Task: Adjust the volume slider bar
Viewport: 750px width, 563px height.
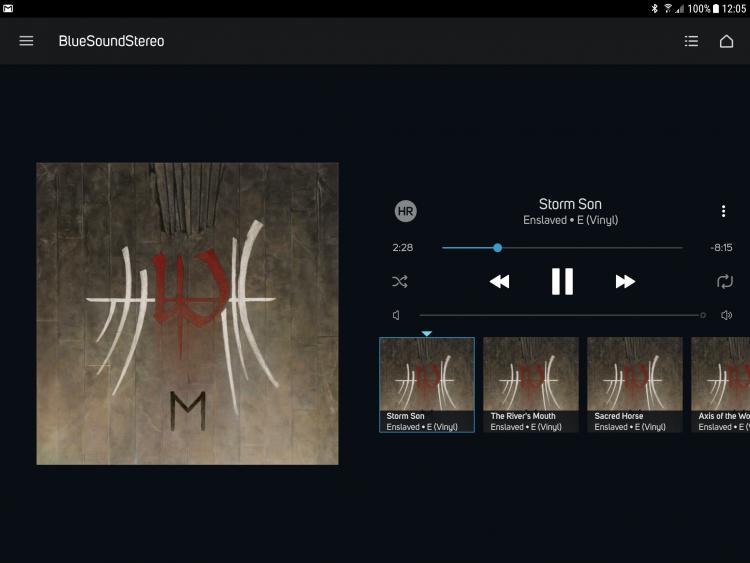Action: point(562,315)
